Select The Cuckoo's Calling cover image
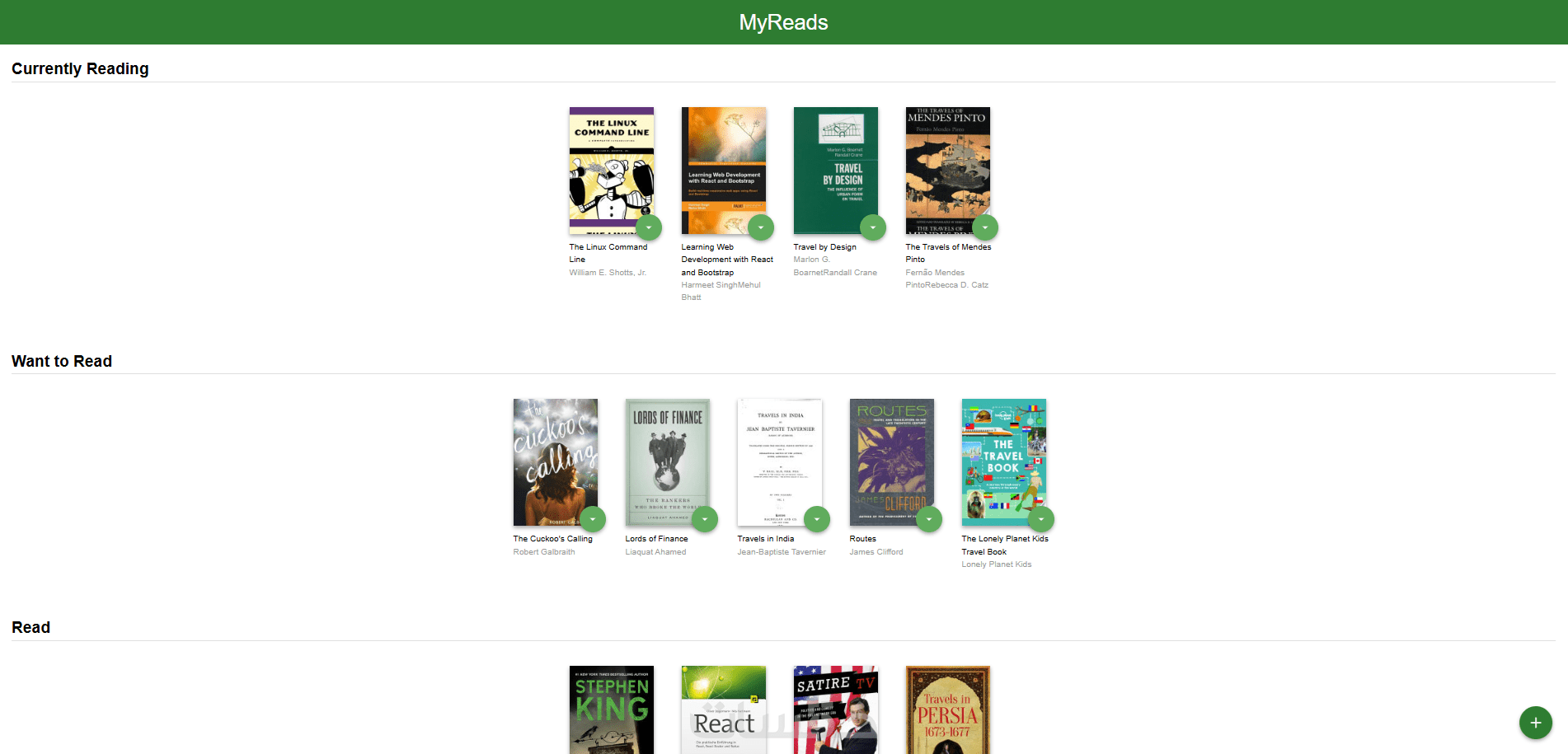This screenshot has width=1568, height=754. pos(556,462)
